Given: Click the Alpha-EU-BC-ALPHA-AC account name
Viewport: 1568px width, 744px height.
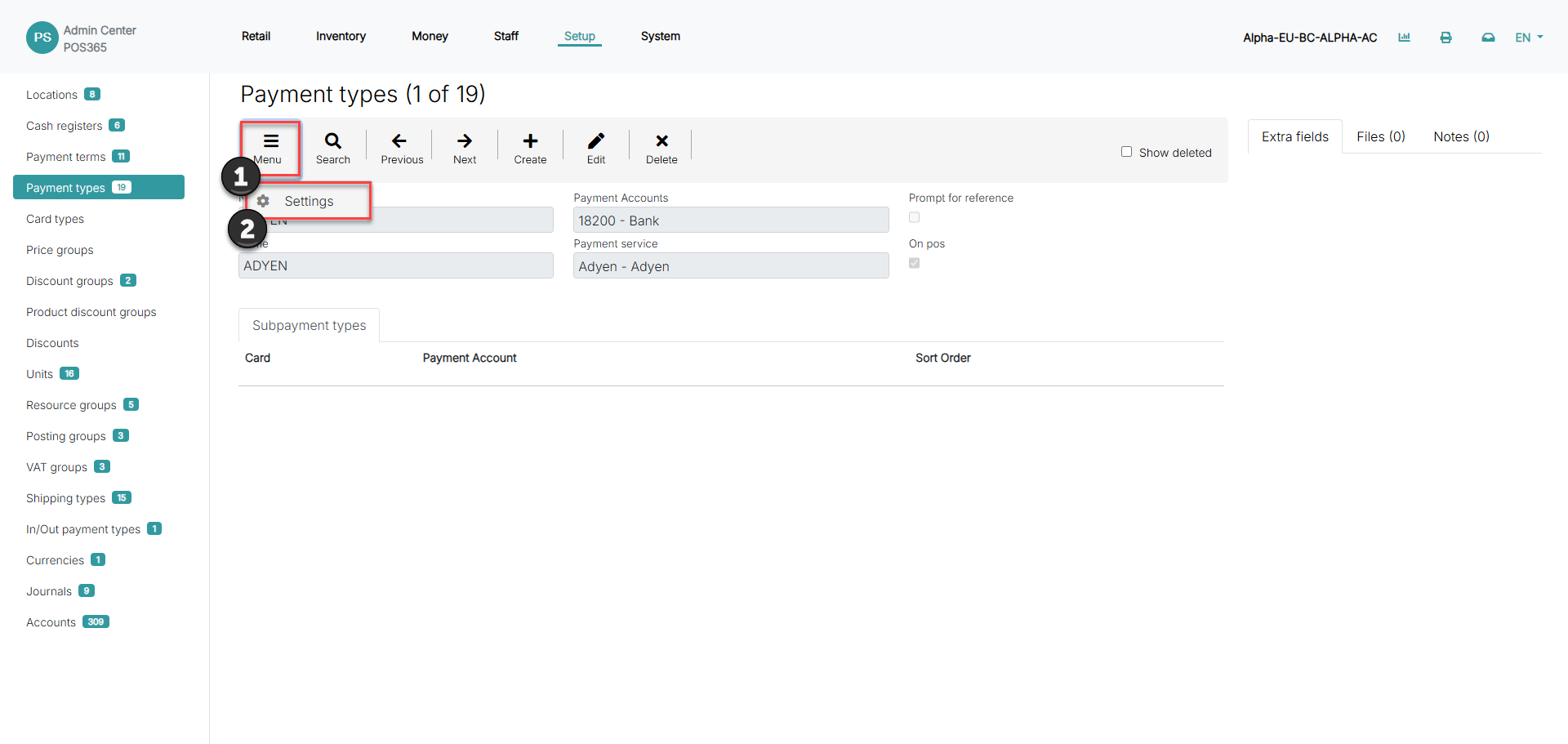Looking at the screenshot, I should [1310, 38].
